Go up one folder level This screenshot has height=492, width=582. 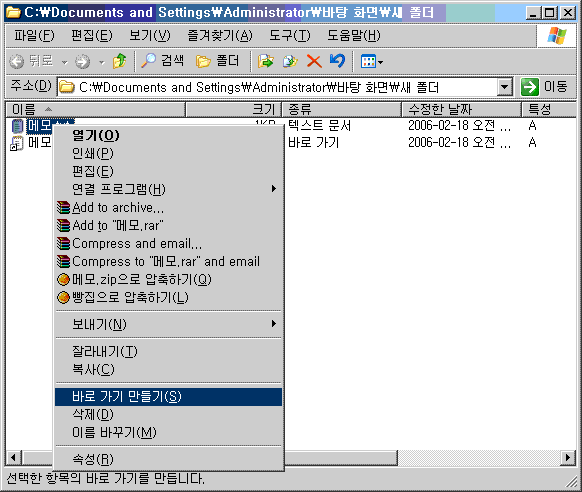click(x=119, y=61)
